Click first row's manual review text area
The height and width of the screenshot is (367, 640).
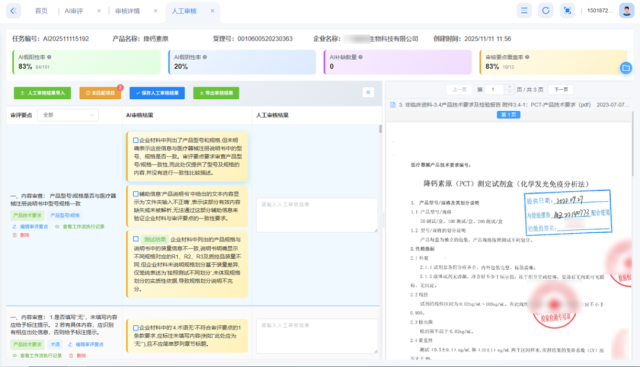pyautogui.click(x=317, y=215)
